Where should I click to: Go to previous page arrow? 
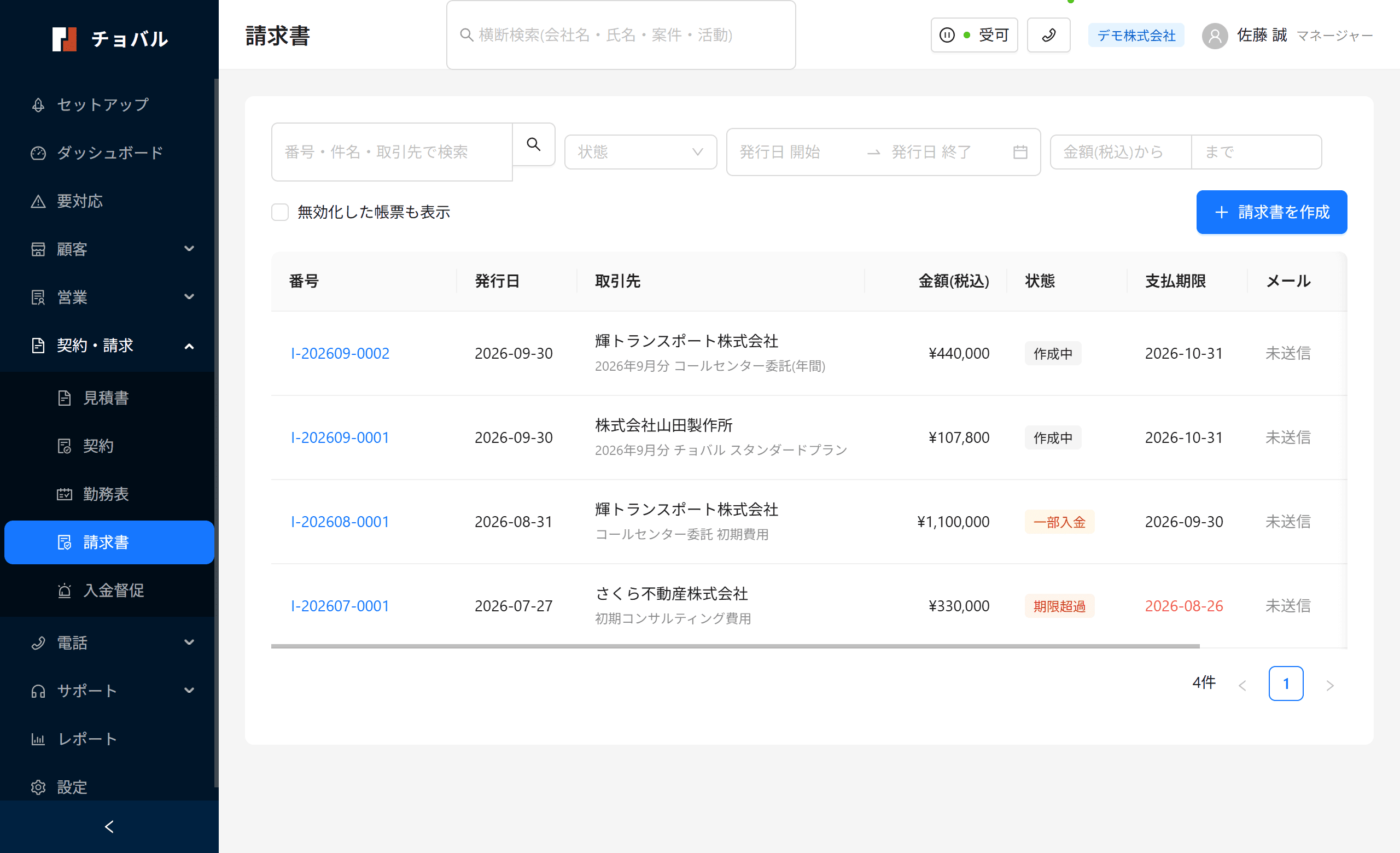point(1242,685)
